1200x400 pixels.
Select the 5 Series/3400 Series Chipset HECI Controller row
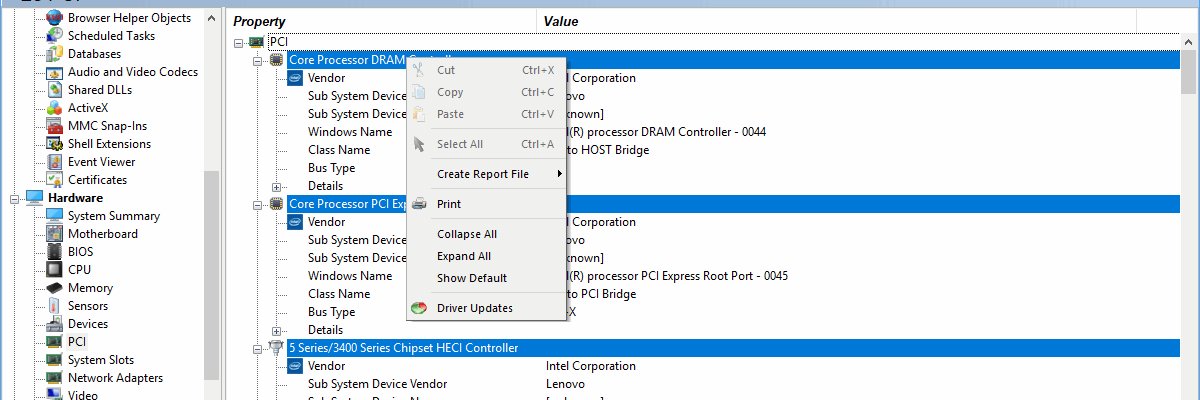(x=733, y=348)
